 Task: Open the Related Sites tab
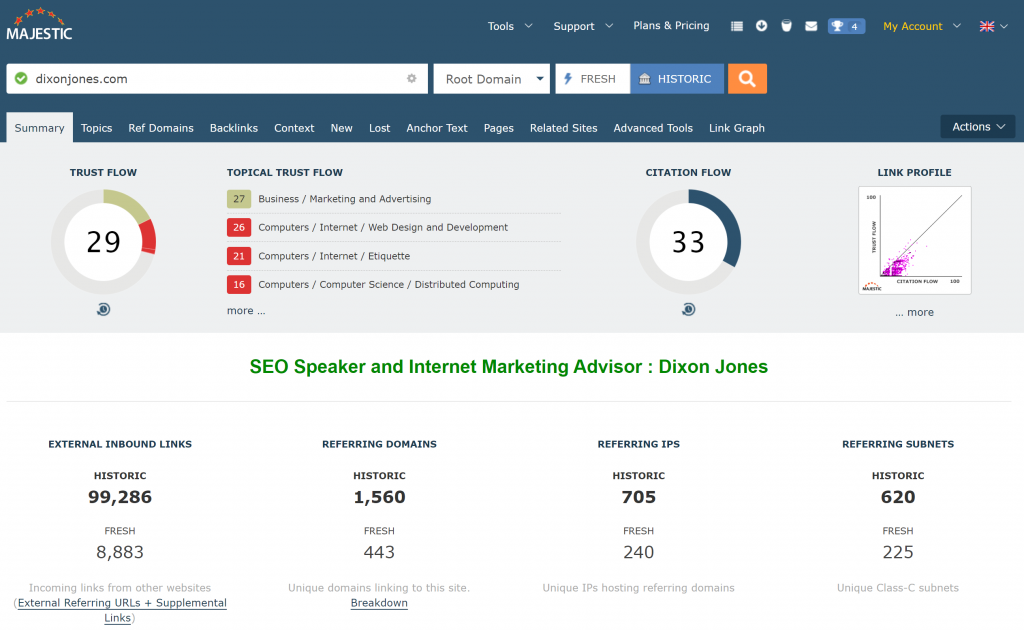tap(564, 128)
